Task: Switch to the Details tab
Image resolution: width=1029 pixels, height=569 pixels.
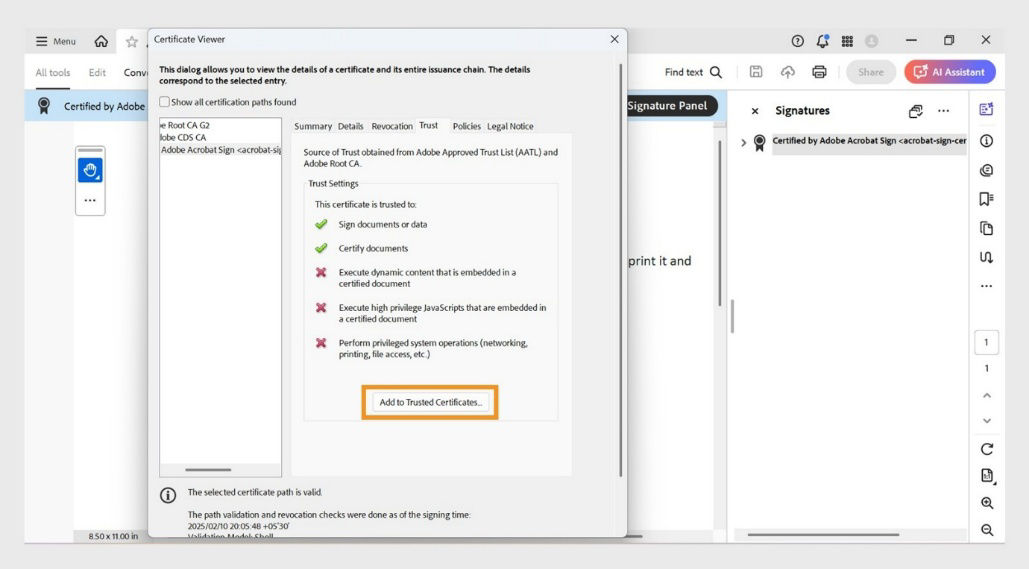Action: [x=350, y=126]
